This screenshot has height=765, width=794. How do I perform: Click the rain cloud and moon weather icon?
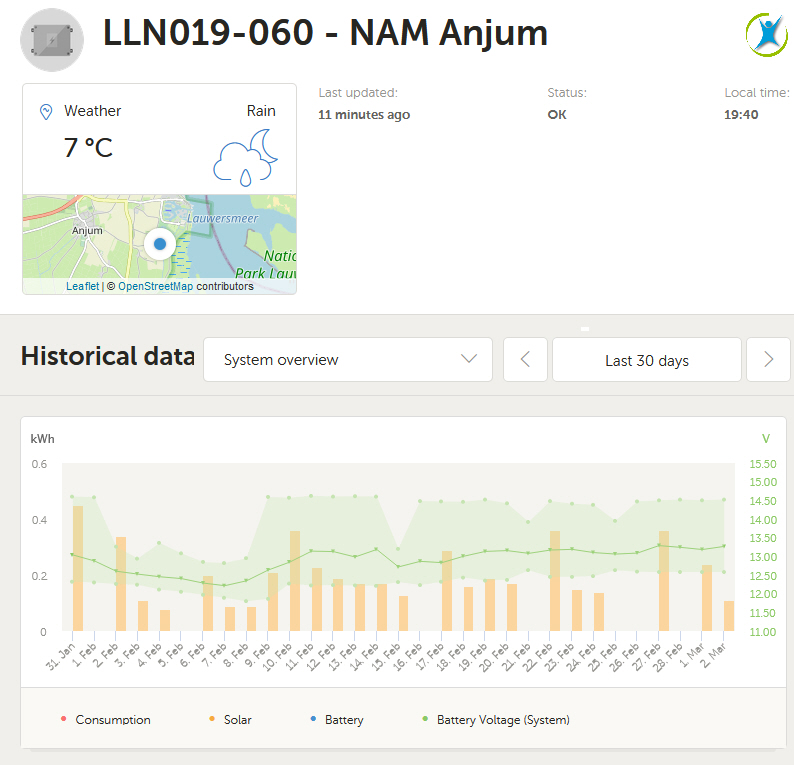(246, 157)
